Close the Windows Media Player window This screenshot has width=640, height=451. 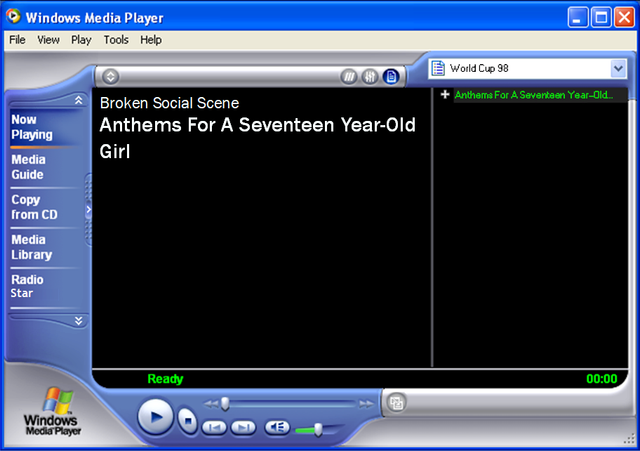pyautogui.click(x=624, y=18)
